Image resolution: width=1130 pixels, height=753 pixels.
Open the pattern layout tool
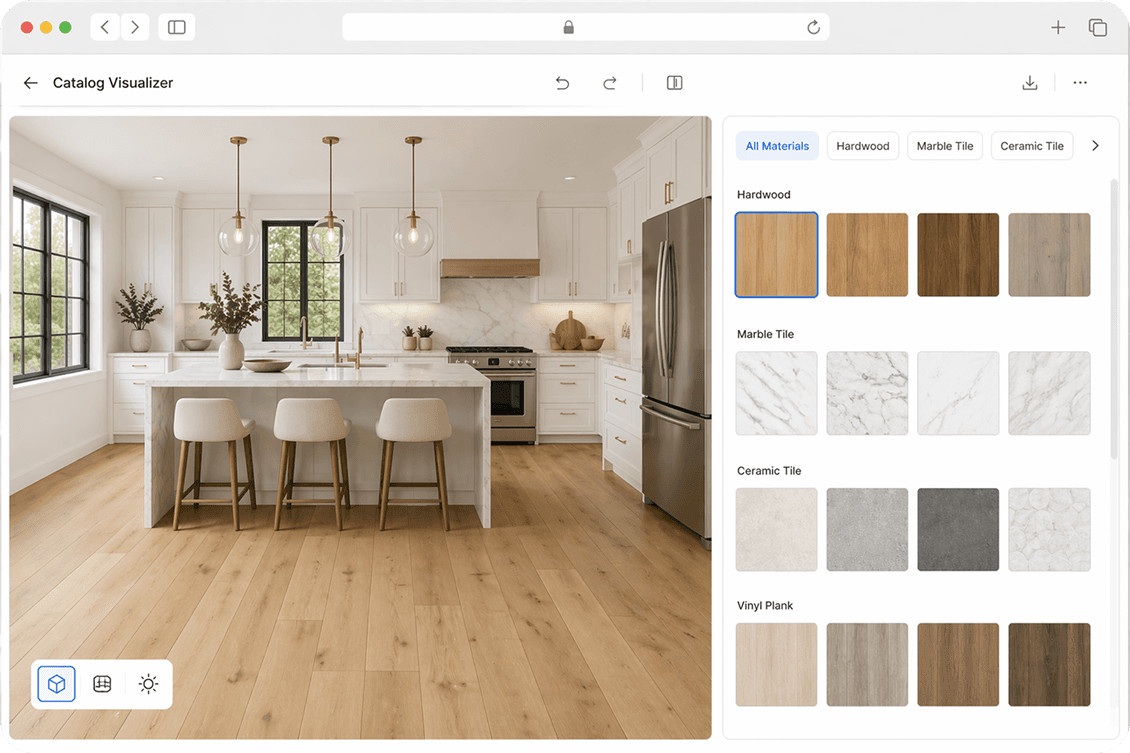pos(101,684)
